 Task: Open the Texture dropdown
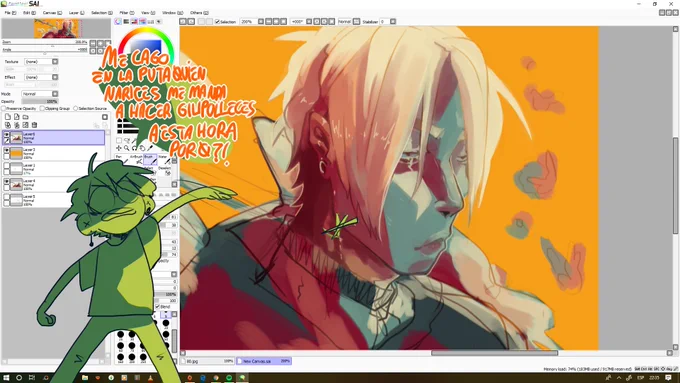pyautogui.click(x=41, y=62)
